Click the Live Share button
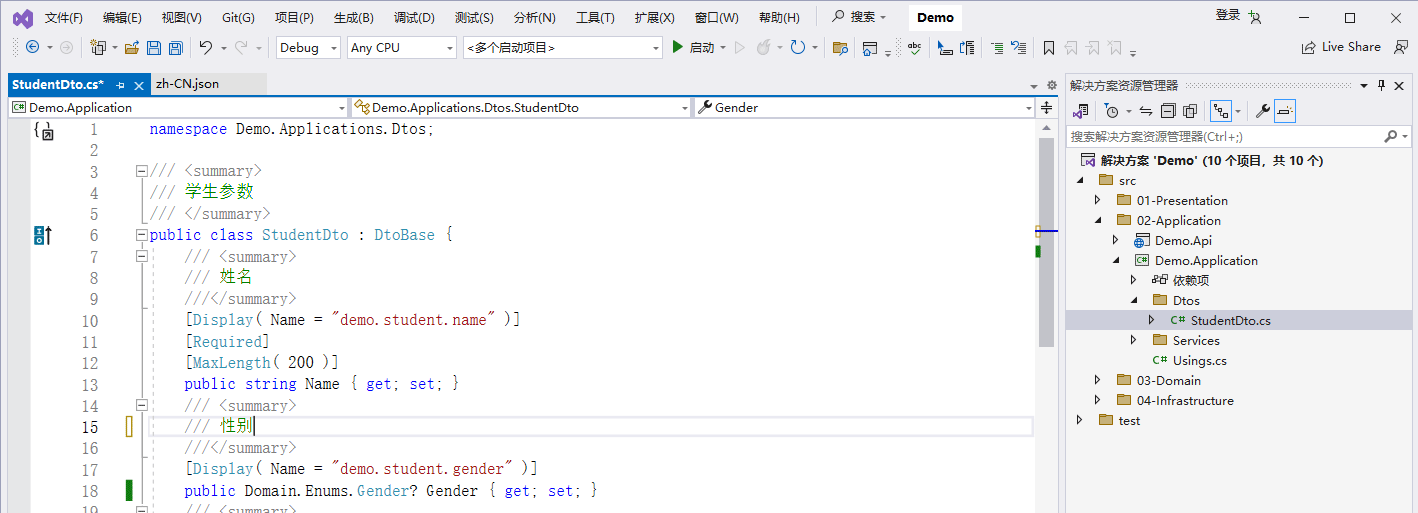 click(1341, 47)
